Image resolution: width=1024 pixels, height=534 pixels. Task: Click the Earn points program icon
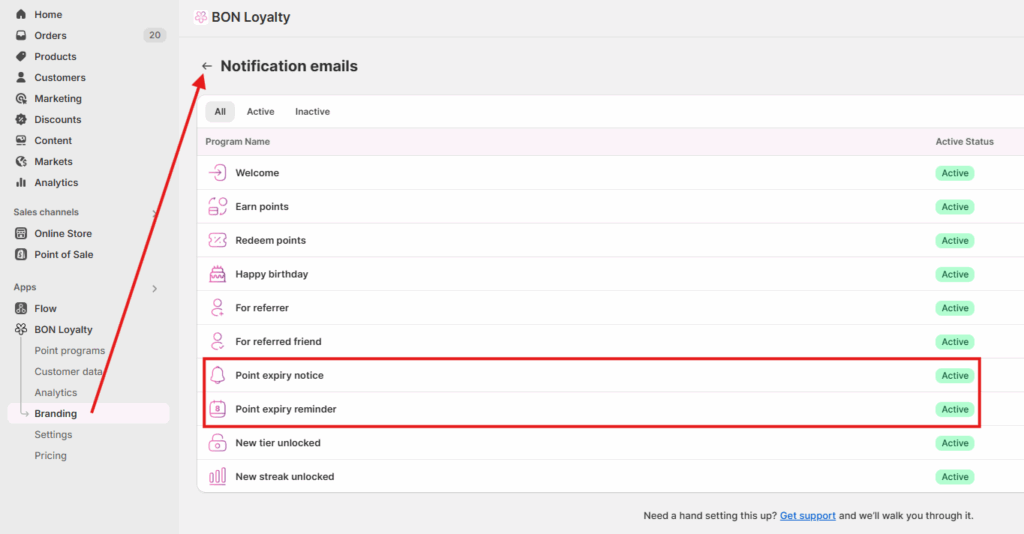pyautogui.click(x=217, y=207)
